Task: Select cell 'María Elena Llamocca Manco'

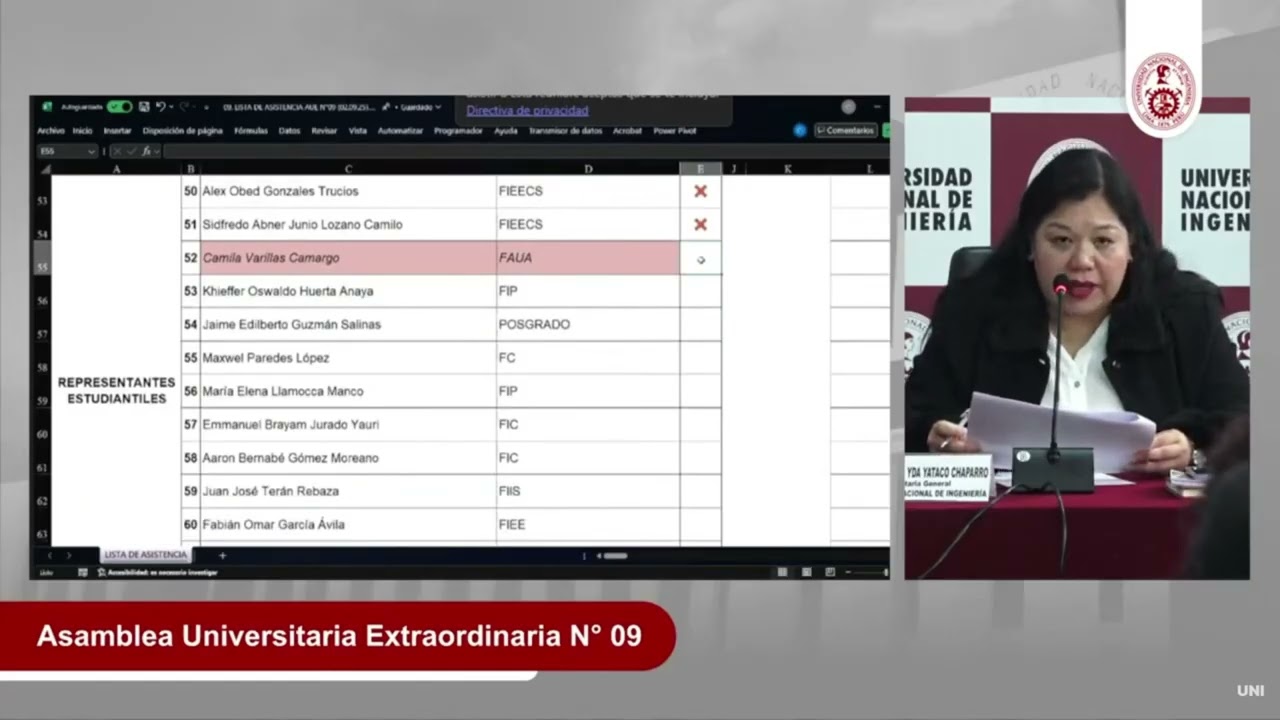Action: (x=348, y=391)
